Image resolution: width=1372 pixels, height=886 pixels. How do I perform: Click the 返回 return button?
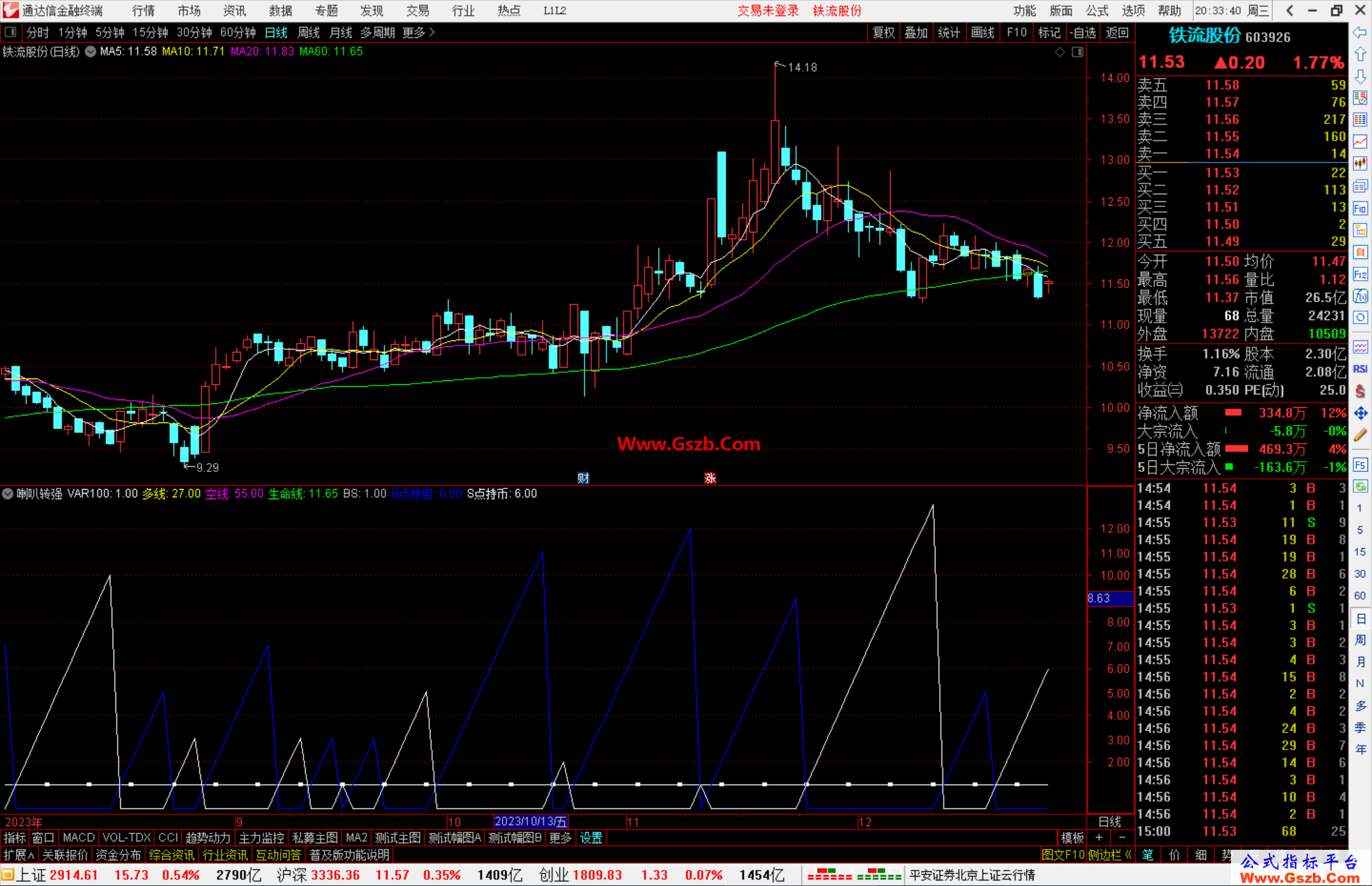[1117, 32]
